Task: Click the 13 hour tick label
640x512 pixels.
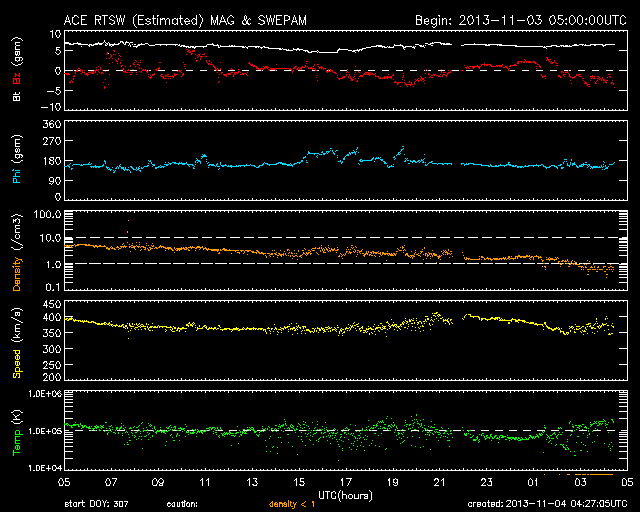Action: 252,482
